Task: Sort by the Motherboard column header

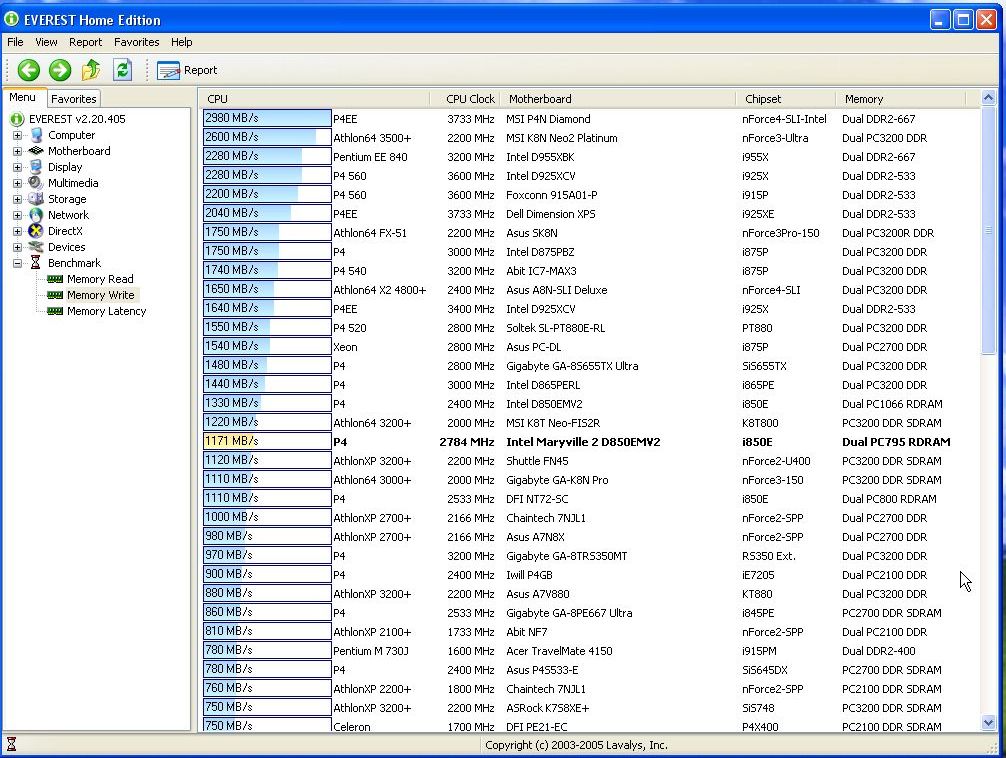Action: [x=618, y=99]
